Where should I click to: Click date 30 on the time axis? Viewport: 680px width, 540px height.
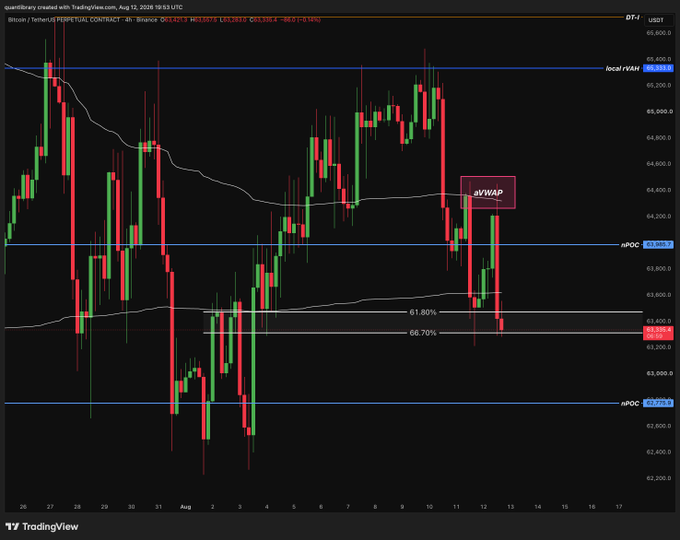coord(131,507)
